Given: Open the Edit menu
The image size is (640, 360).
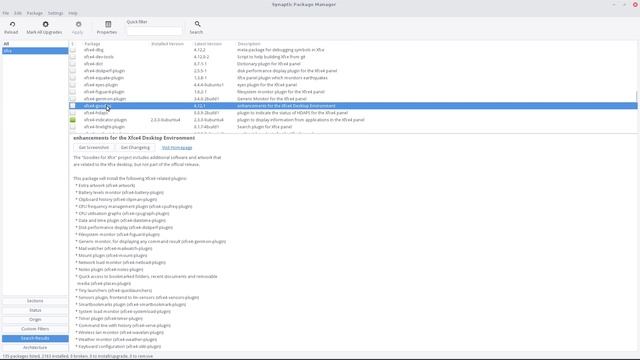Looking at the screenshot, I should 18,13.
